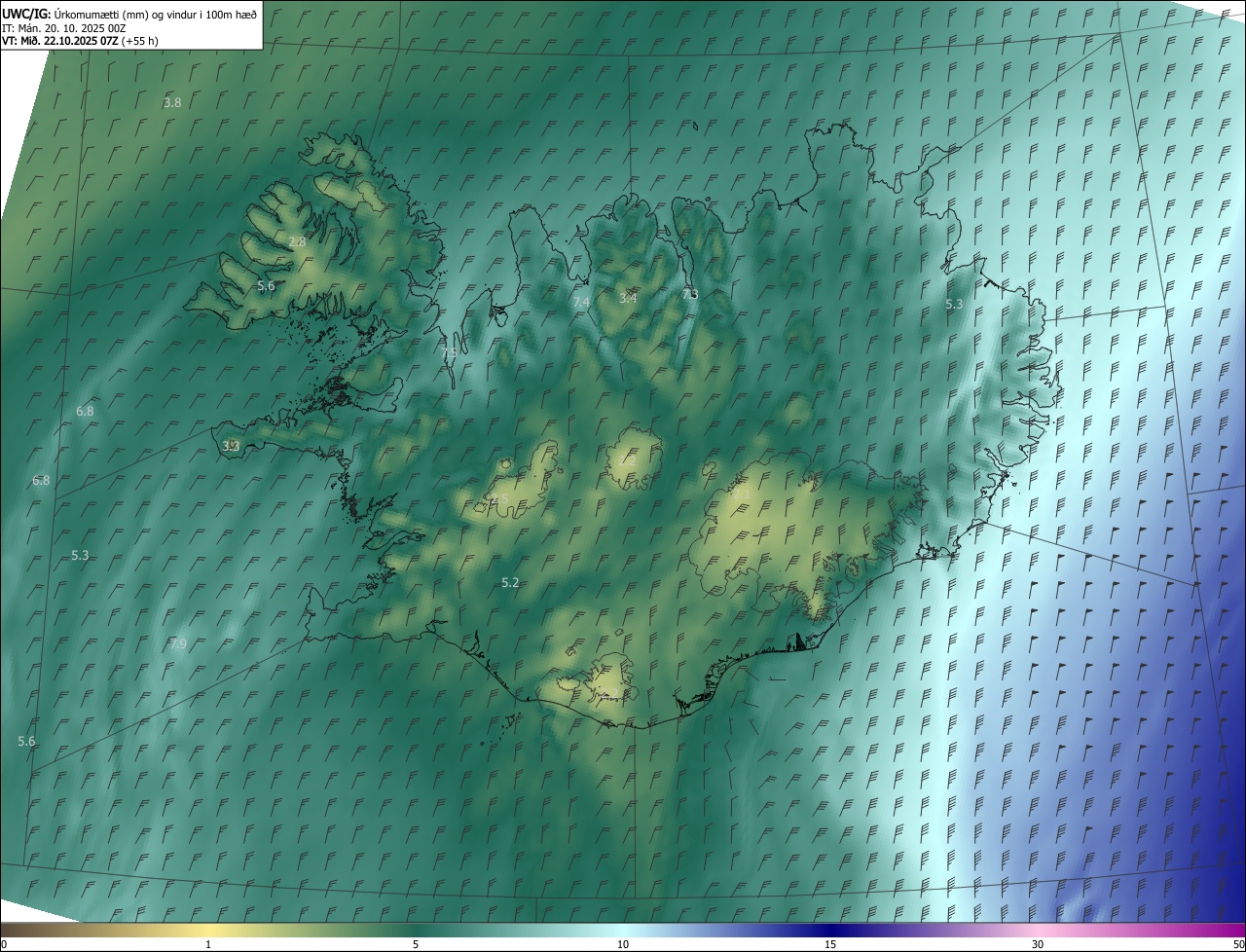
Task: Click the 'IT: Mán. 20. 10. 2025 00Z' line
Action: (64, 27)
